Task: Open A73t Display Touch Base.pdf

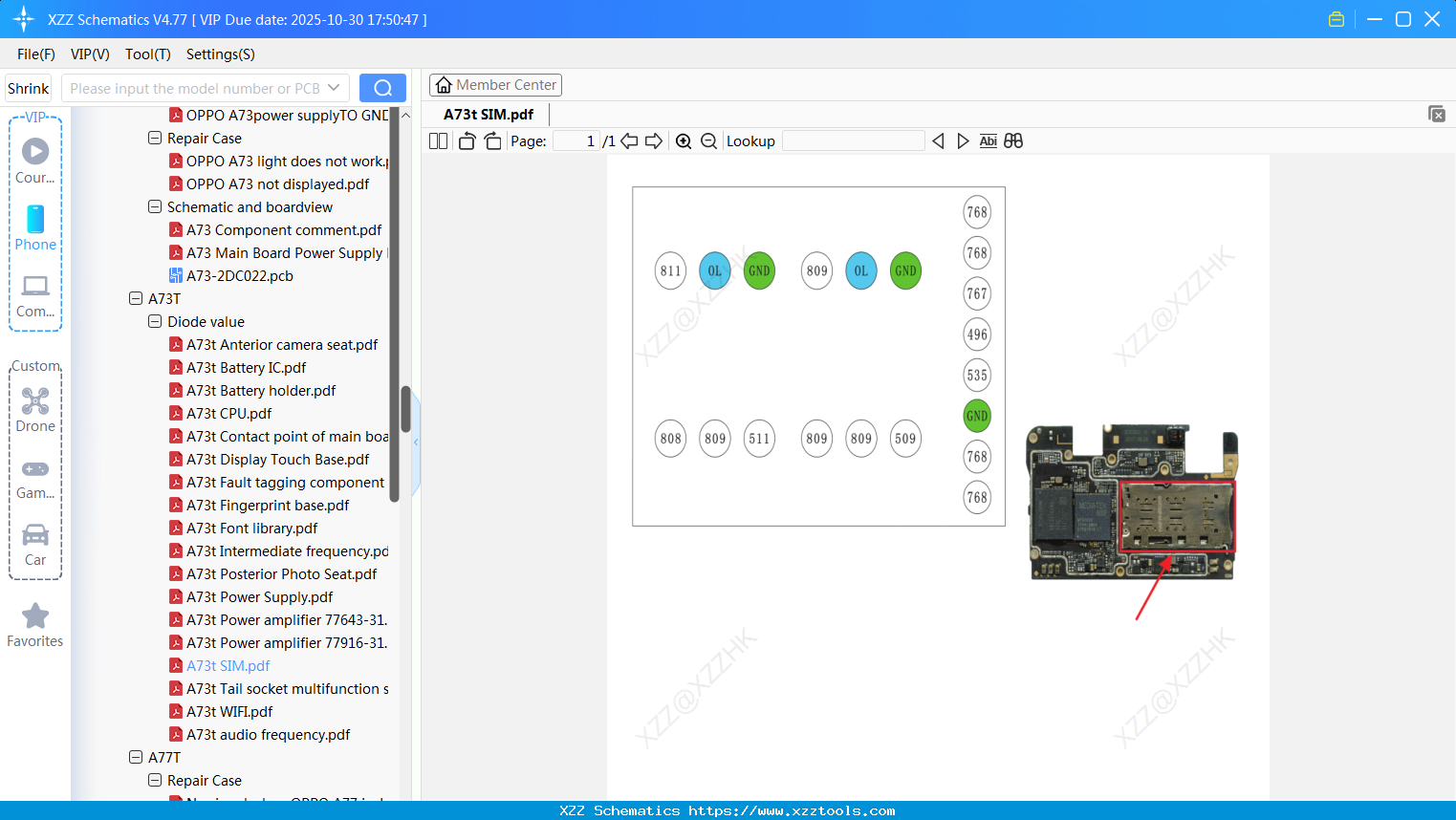Action: click(277, 460)
